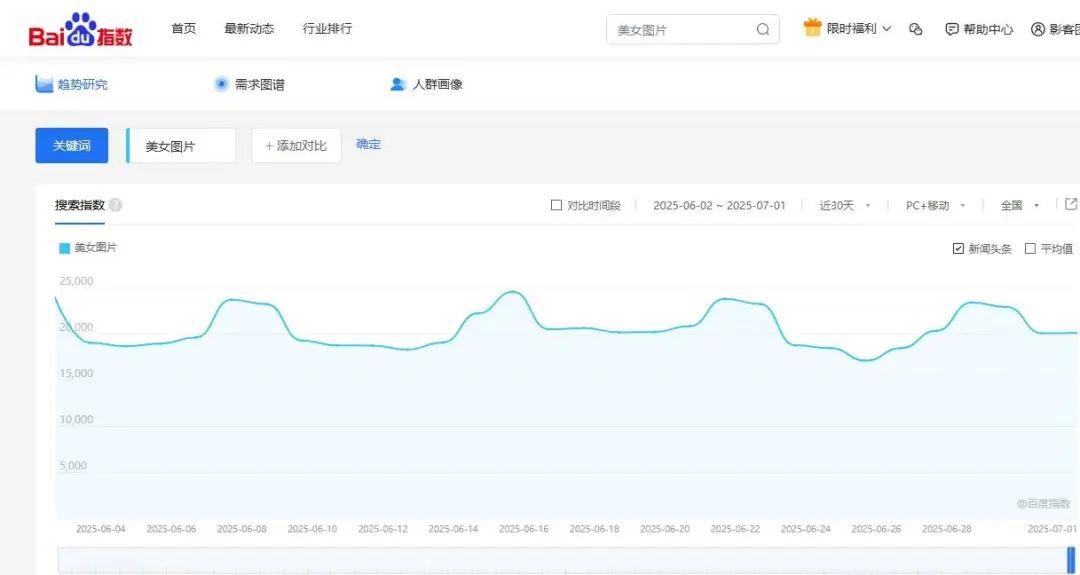Click the user account avatar icon
Viewport: 1080px width, 575px height.
1038,30
